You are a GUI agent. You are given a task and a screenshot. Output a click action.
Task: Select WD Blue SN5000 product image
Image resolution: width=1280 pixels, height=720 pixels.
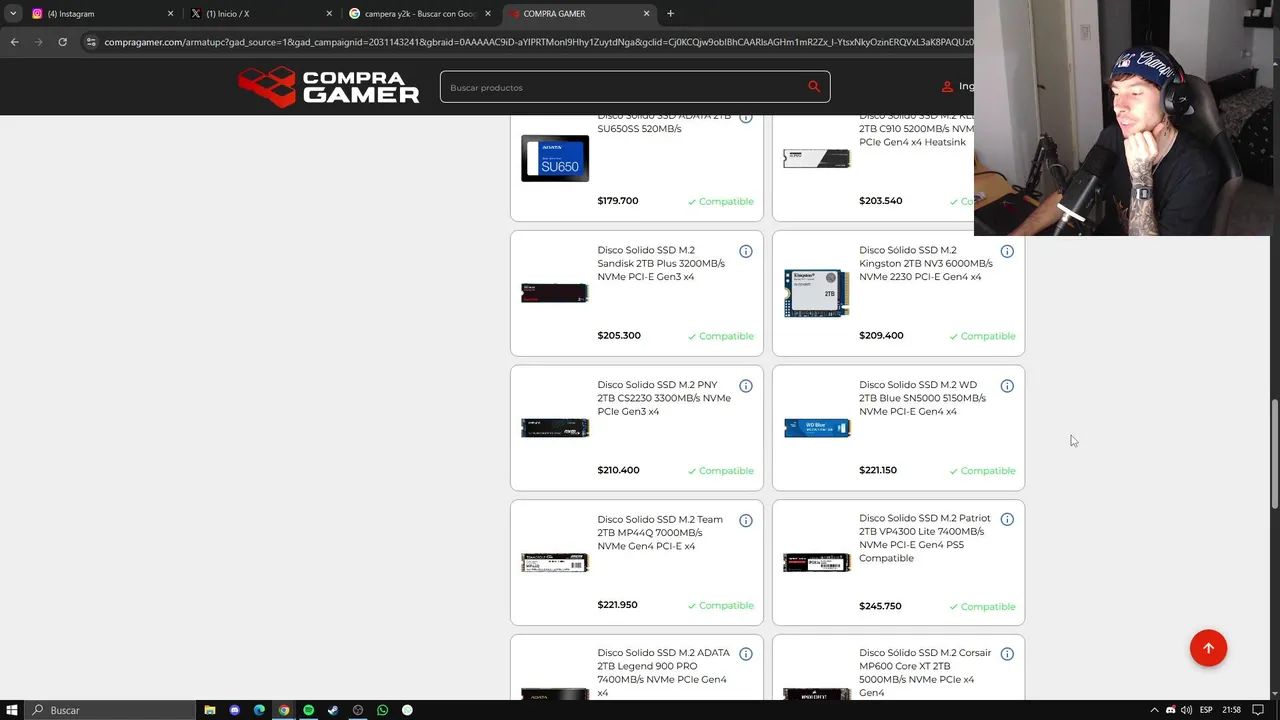(x=817, y=428)
